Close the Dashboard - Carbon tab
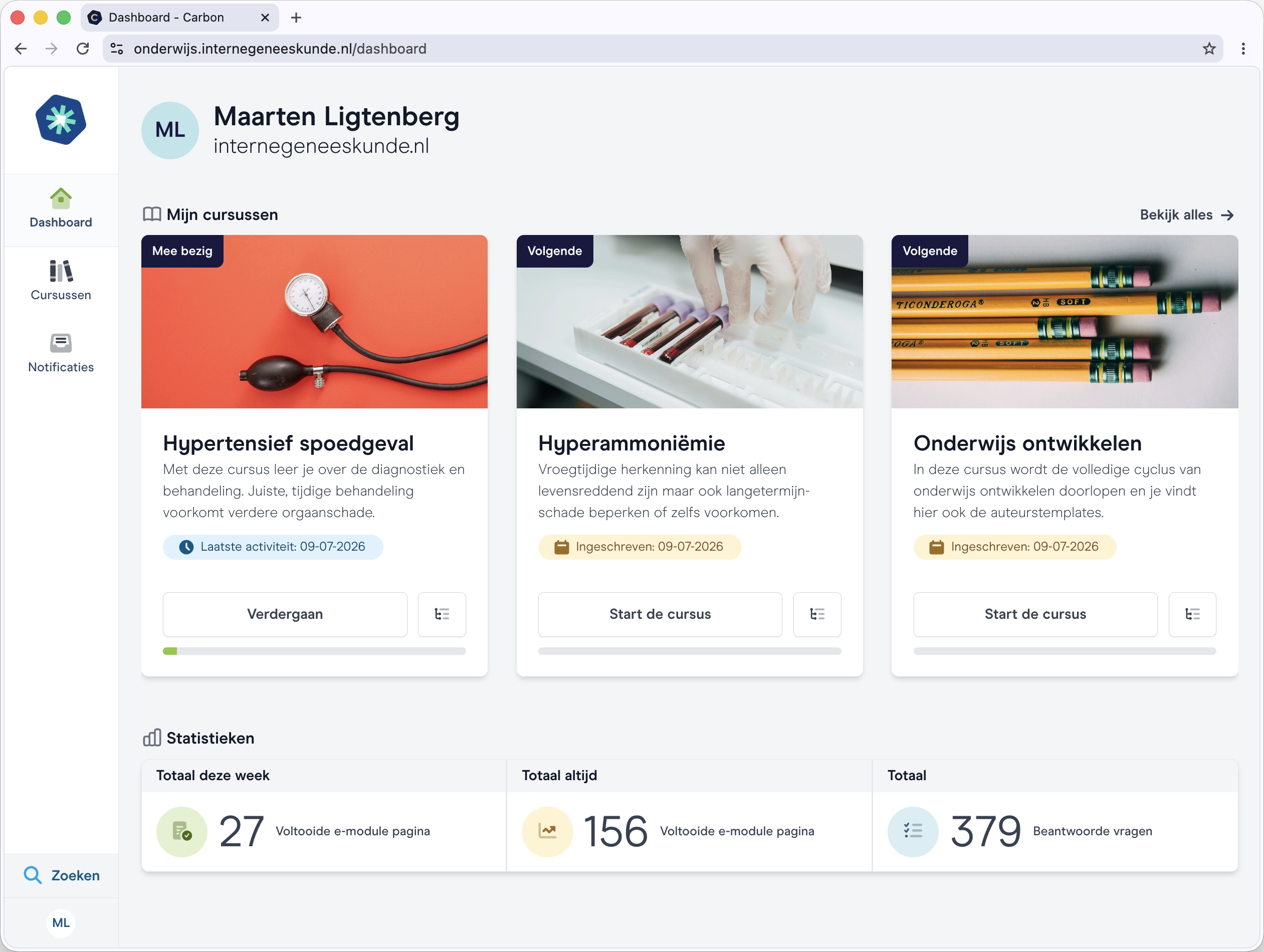1264x952 pixels. click(x=265, y=18)
